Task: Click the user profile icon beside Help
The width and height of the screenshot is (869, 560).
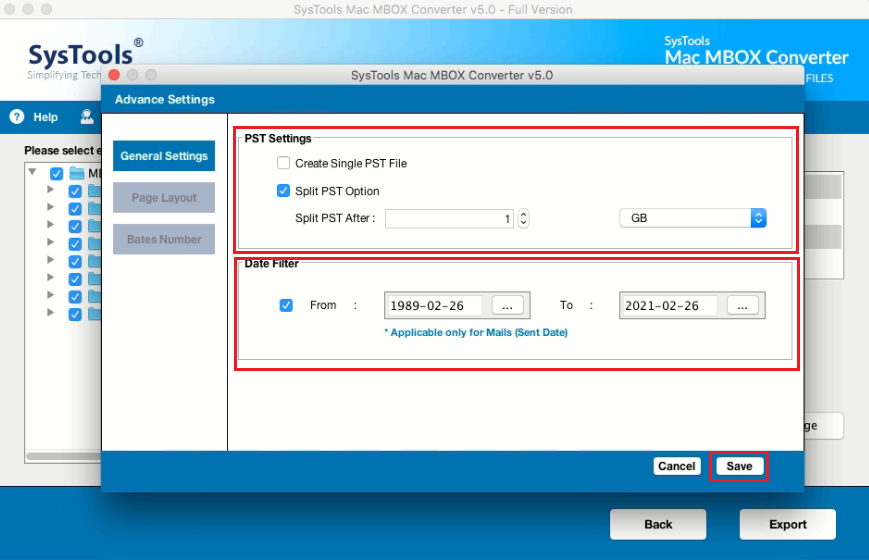Action: pyautogui.click(x=87, y=117)
